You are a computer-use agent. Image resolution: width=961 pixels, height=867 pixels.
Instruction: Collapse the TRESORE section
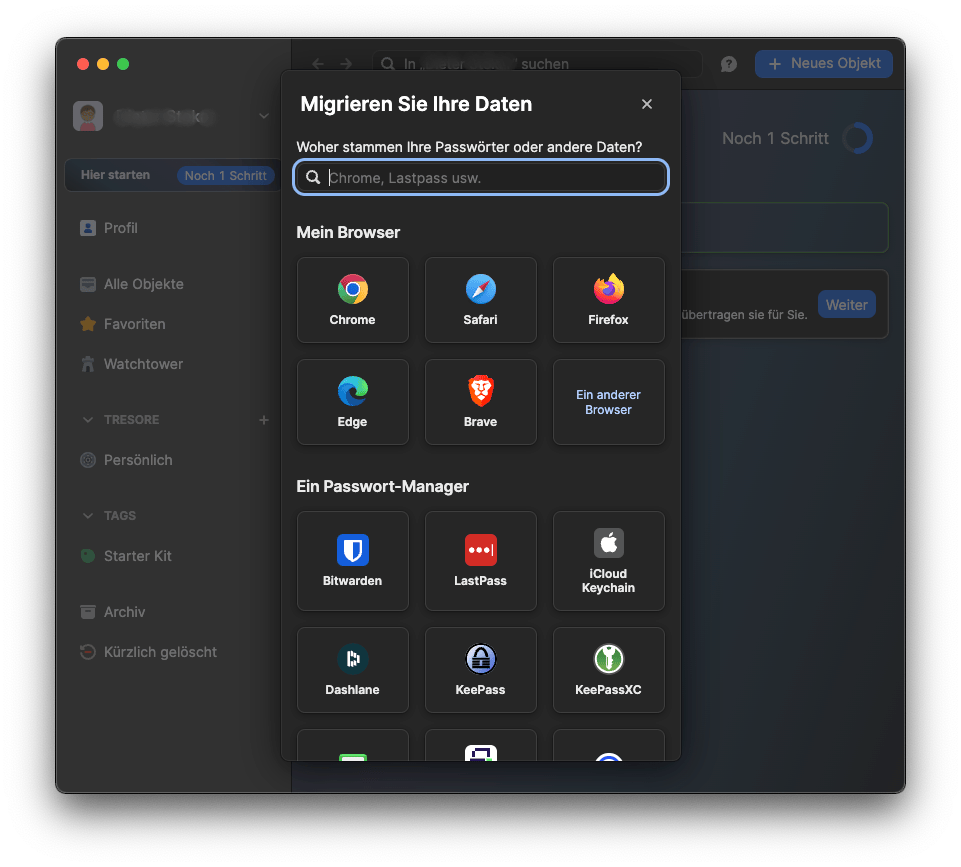coord(88,420)
